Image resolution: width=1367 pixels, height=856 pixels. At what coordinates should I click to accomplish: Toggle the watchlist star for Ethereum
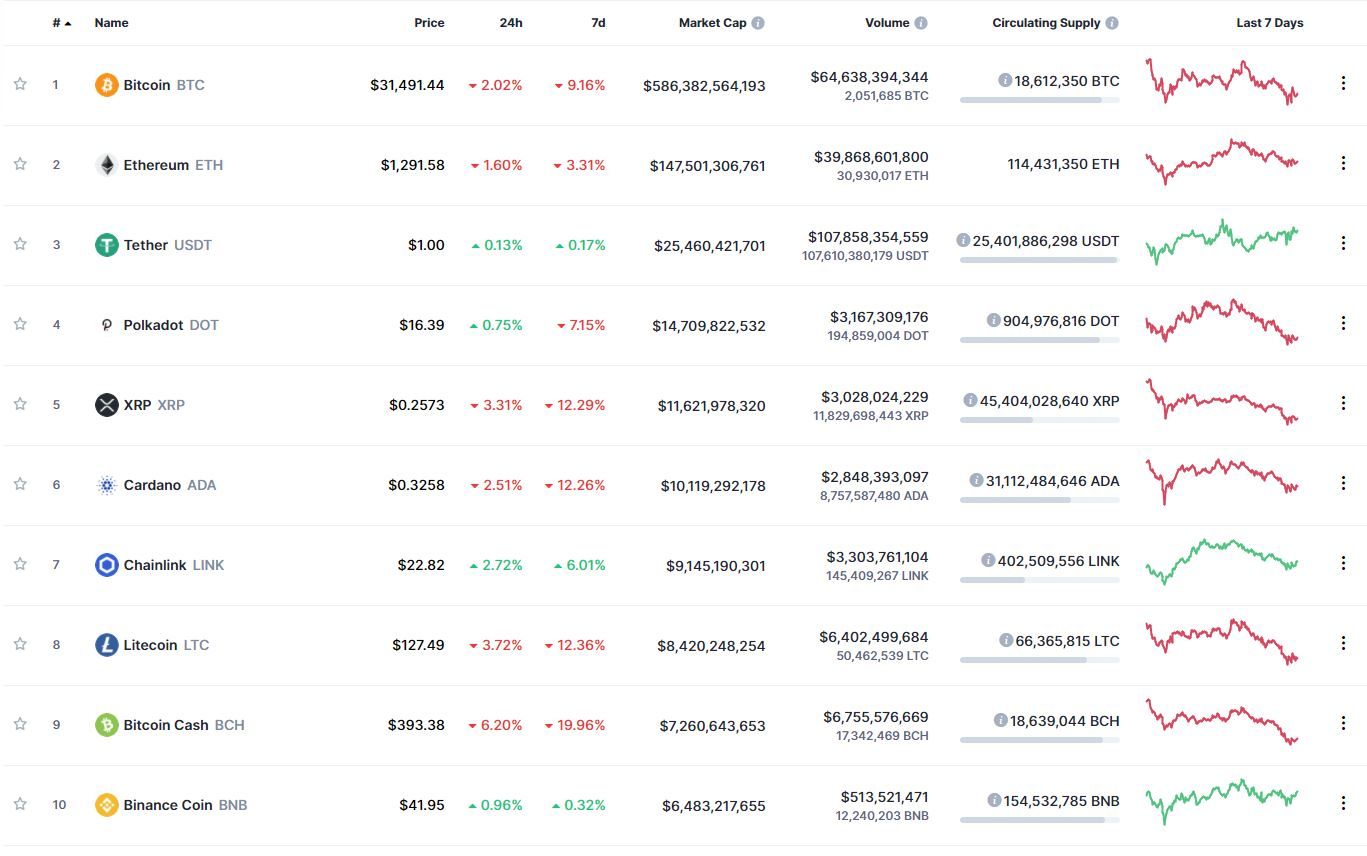[20, 164]
